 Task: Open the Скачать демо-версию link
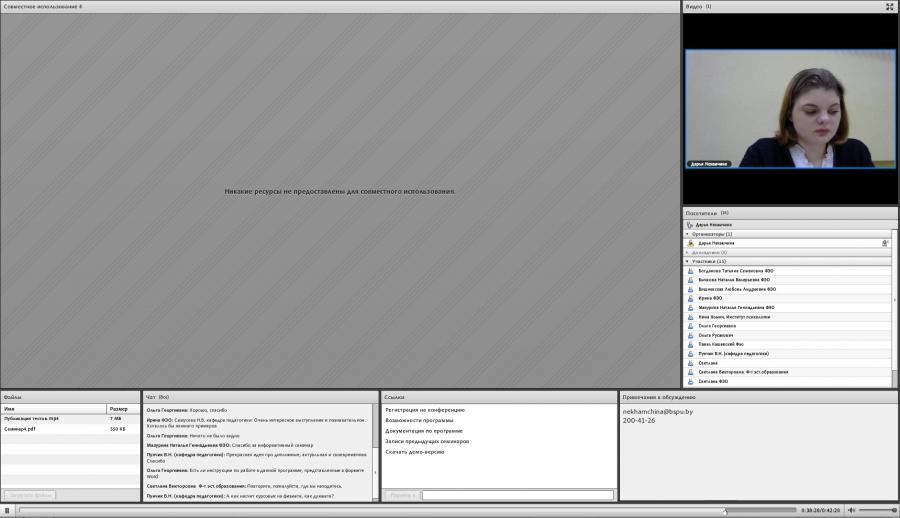[414, 452]
